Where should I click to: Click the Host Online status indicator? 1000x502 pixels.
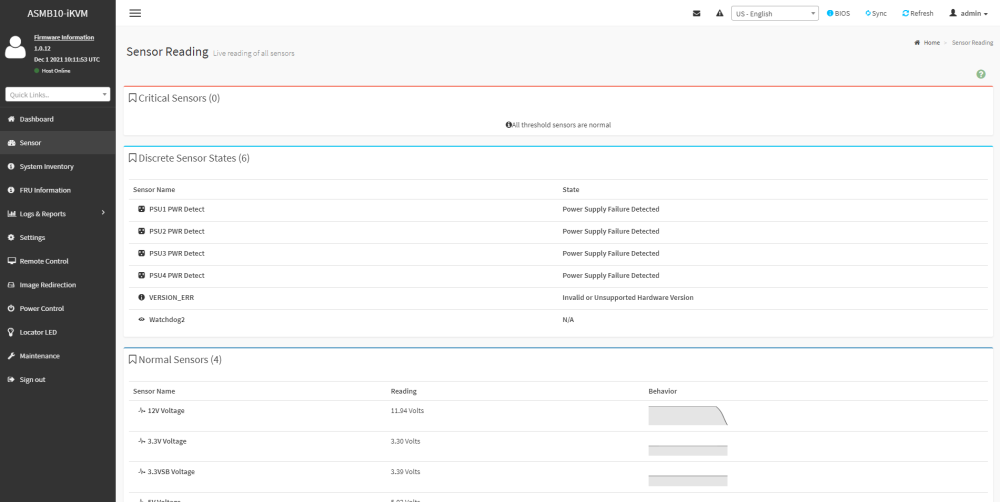pyautogui.click(x=52, y=71)
